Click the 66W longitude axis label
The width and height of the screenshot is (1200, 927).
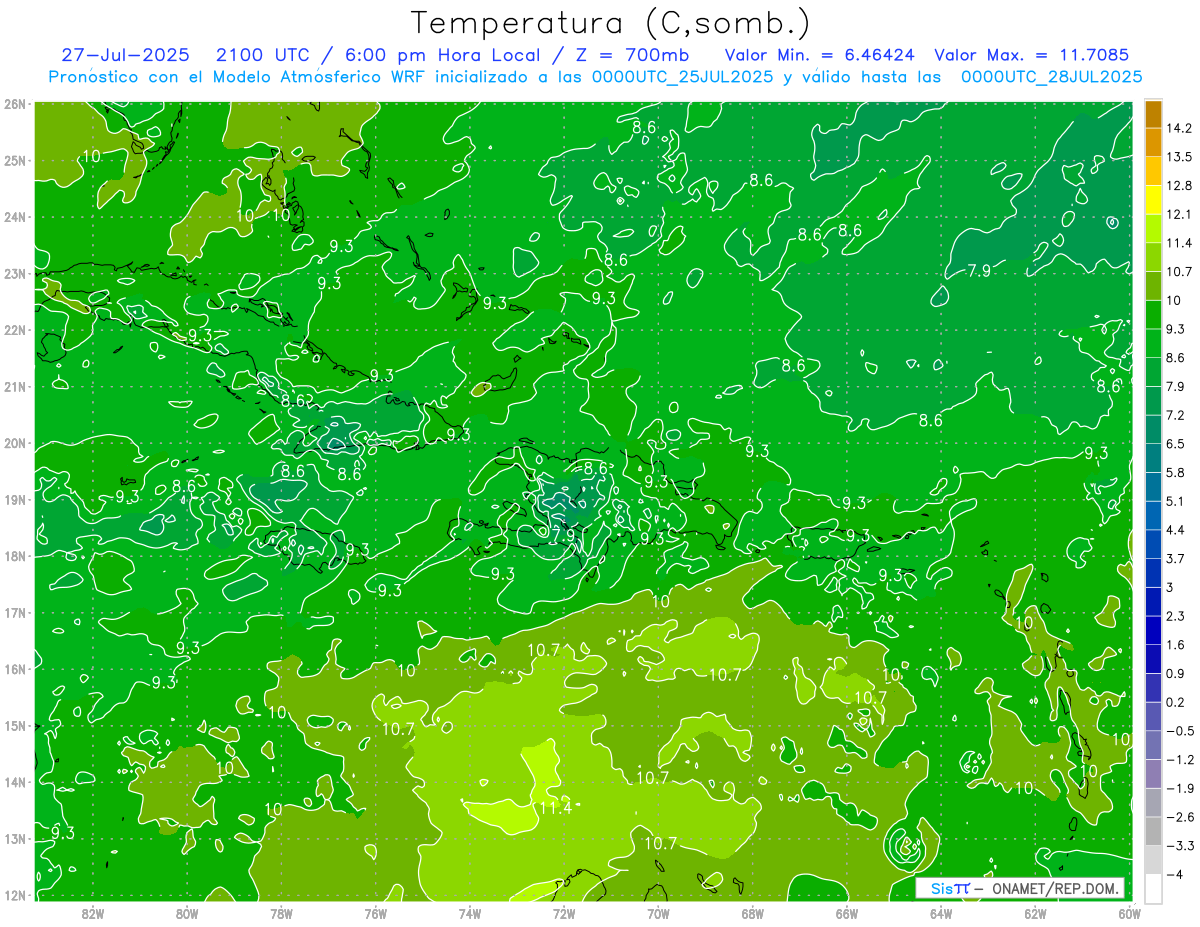click(x=847, y=914)
